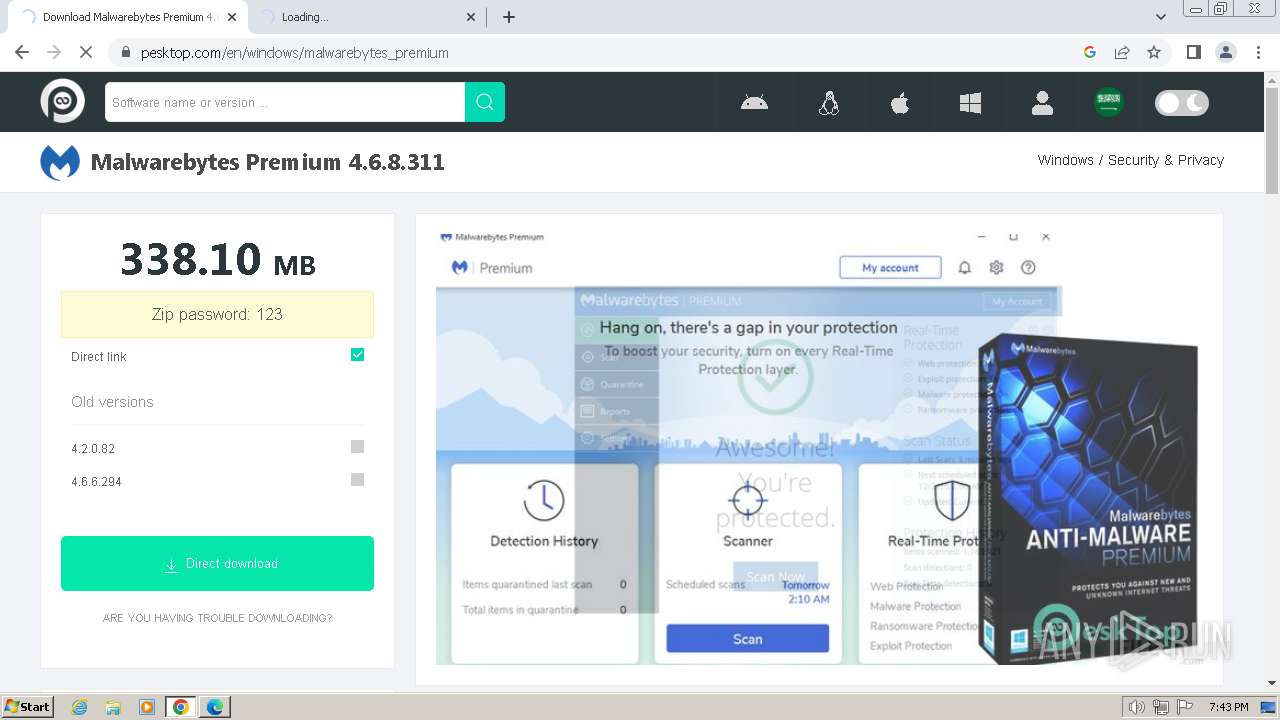Screen dimensions: 1280x720
Task: Open the Windows Start menu
Action: (x=28, y=707)
